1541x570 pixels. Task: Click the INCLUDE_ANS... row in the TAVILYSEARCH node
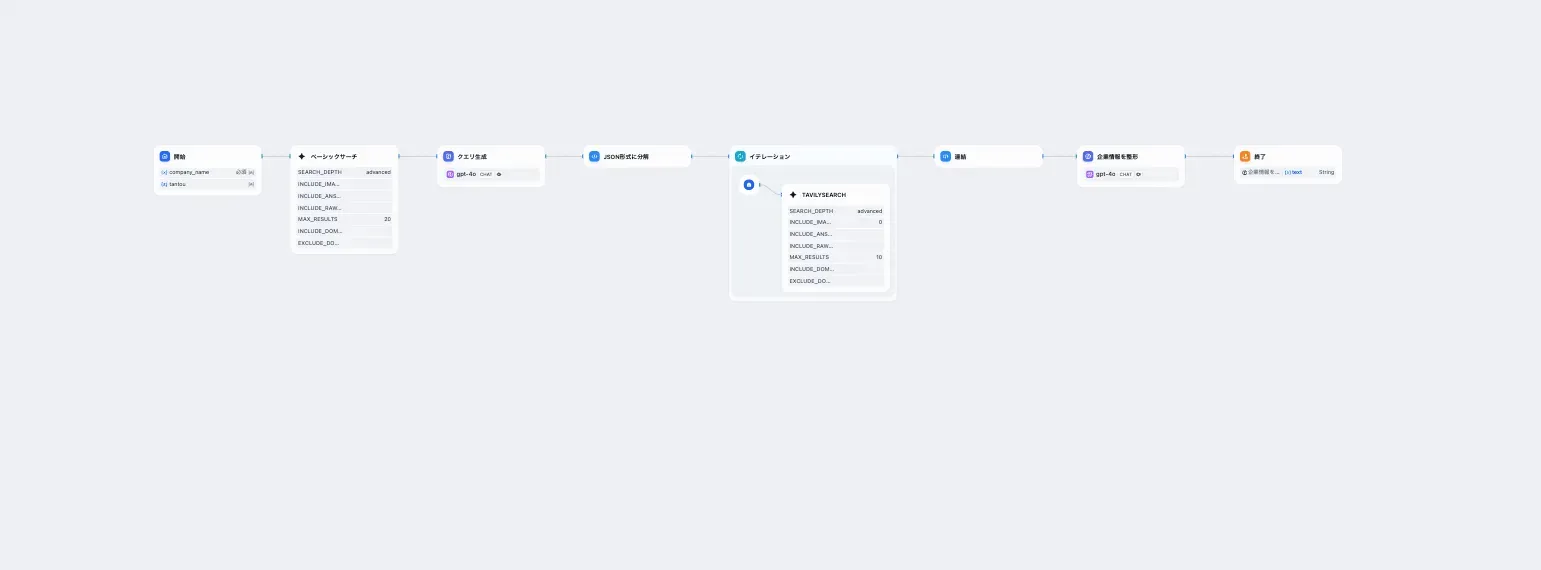835,234
